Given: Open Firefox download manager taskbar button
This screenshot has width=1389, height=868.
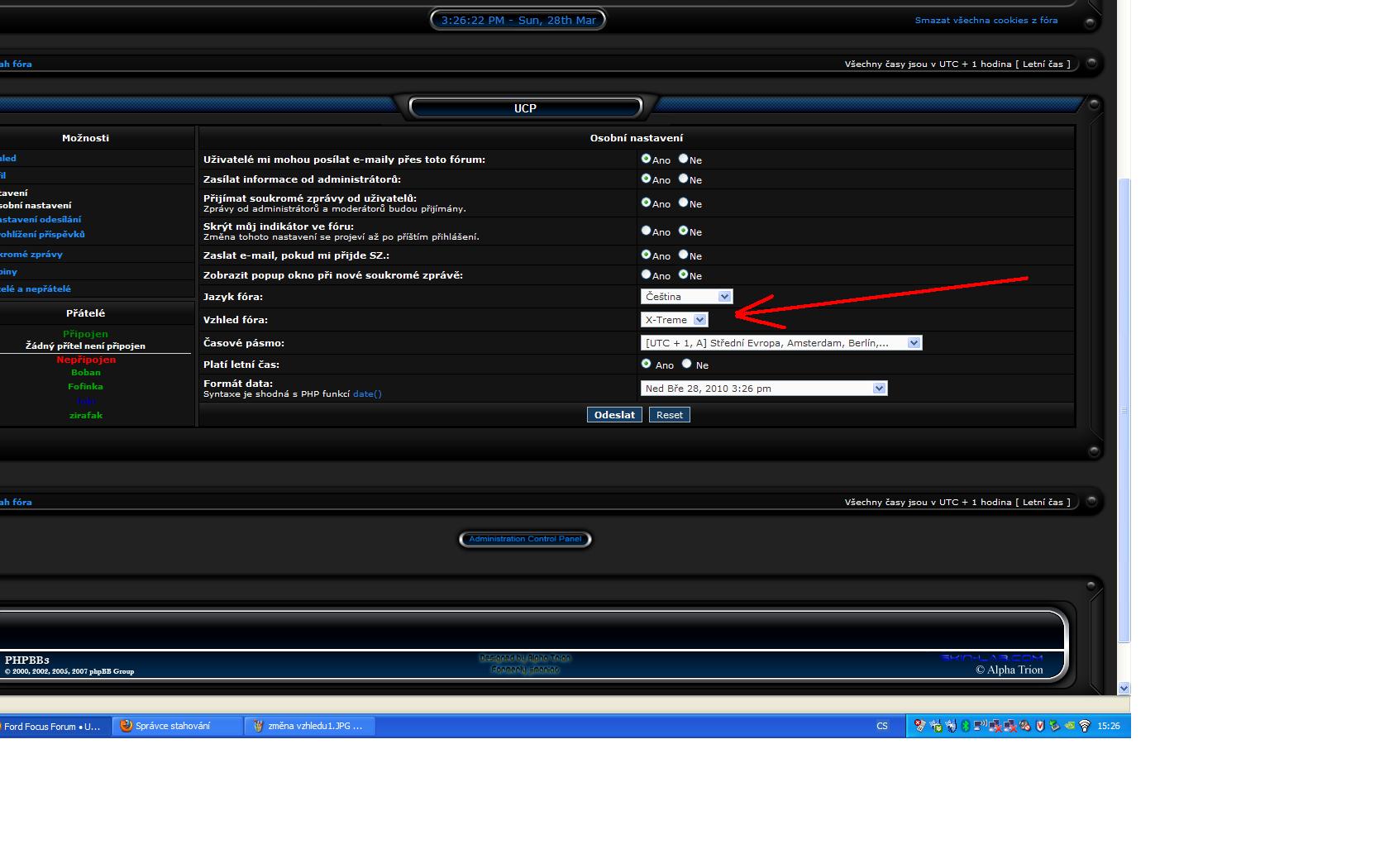Looking at the screenshot, I should (177, 726).
